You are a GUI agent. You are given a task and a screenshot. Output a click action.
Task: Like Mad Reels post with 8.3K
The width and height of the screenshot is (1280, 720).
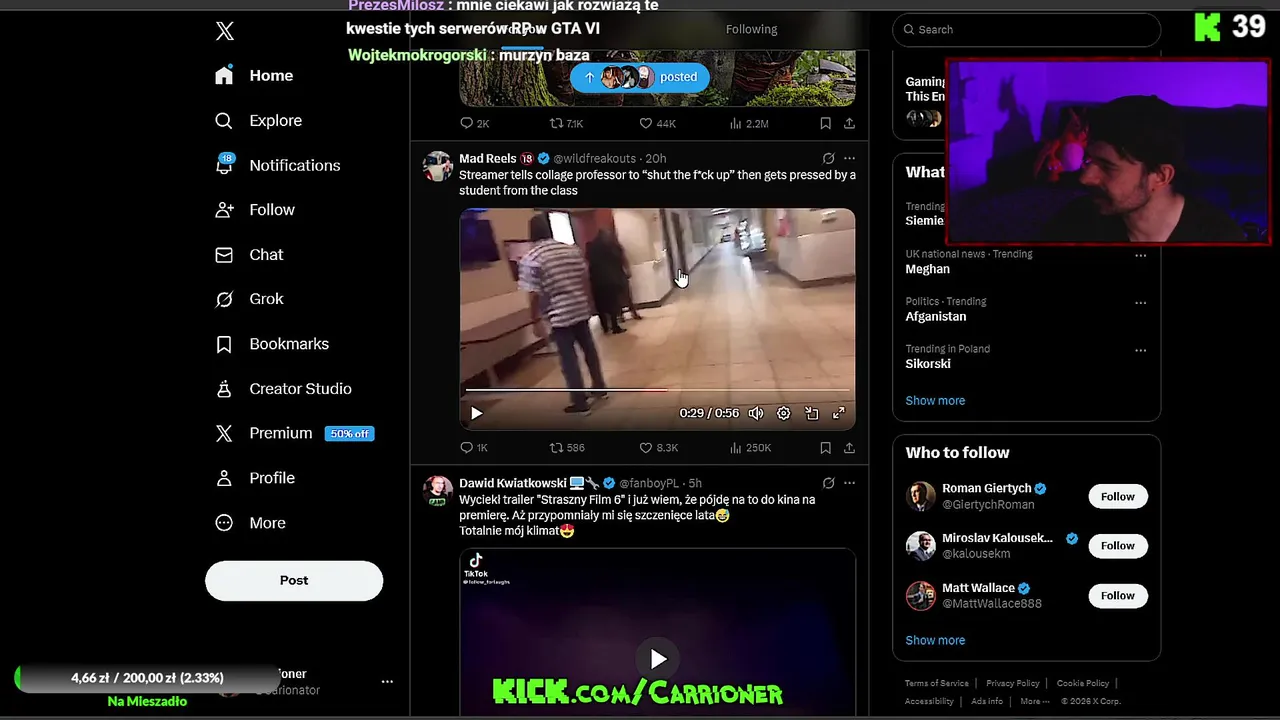[659, 448]
